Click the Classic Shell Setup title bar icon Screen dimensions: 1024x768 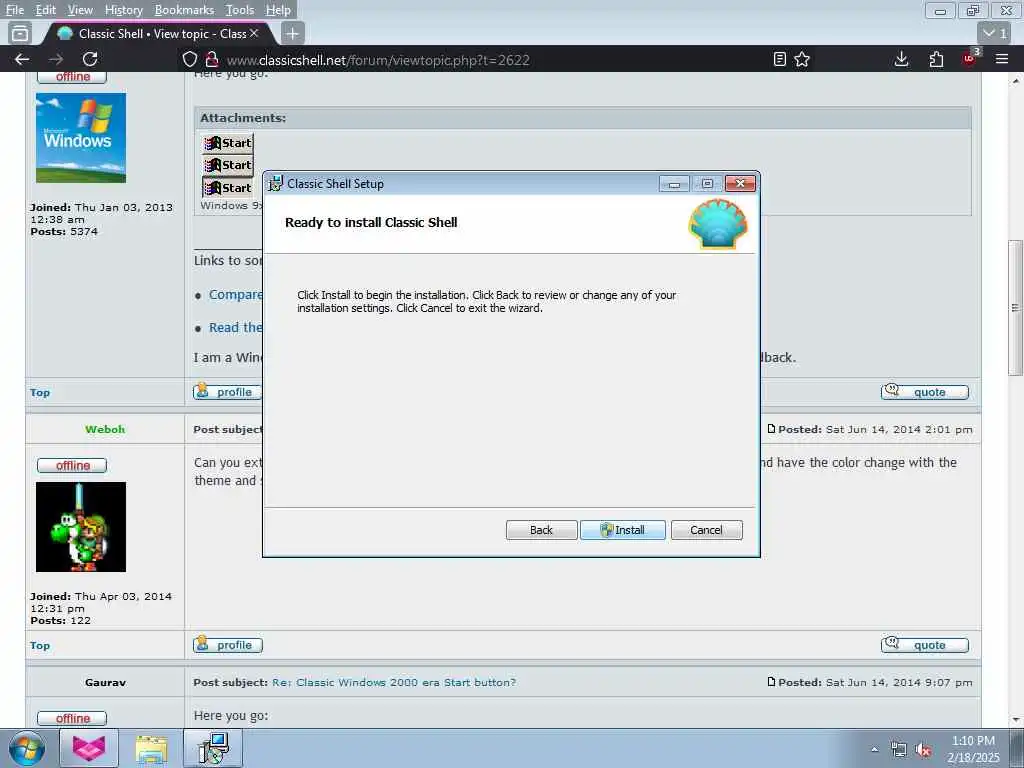276,184
